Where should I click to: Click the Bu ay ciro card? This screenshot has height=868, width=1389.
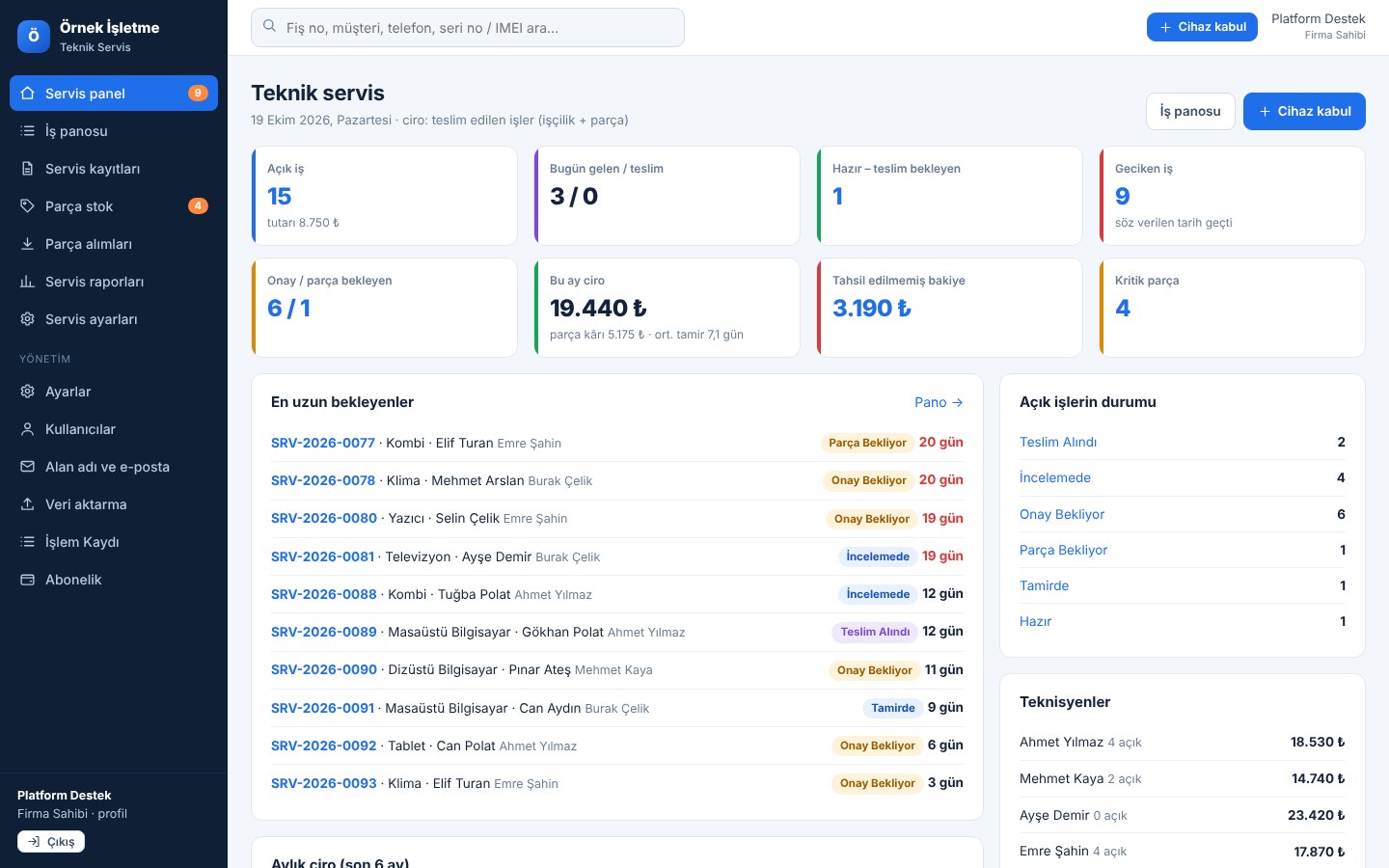(667, 308)
